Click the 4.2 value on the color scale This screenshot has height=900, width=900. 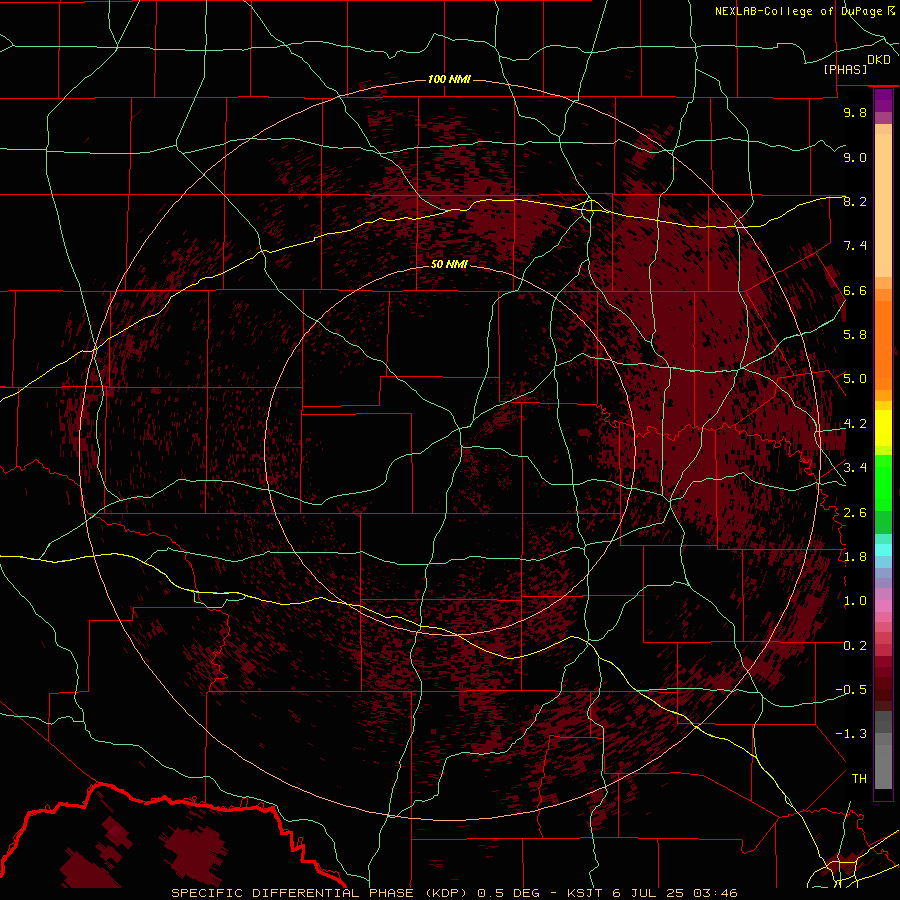pos(855,424)
